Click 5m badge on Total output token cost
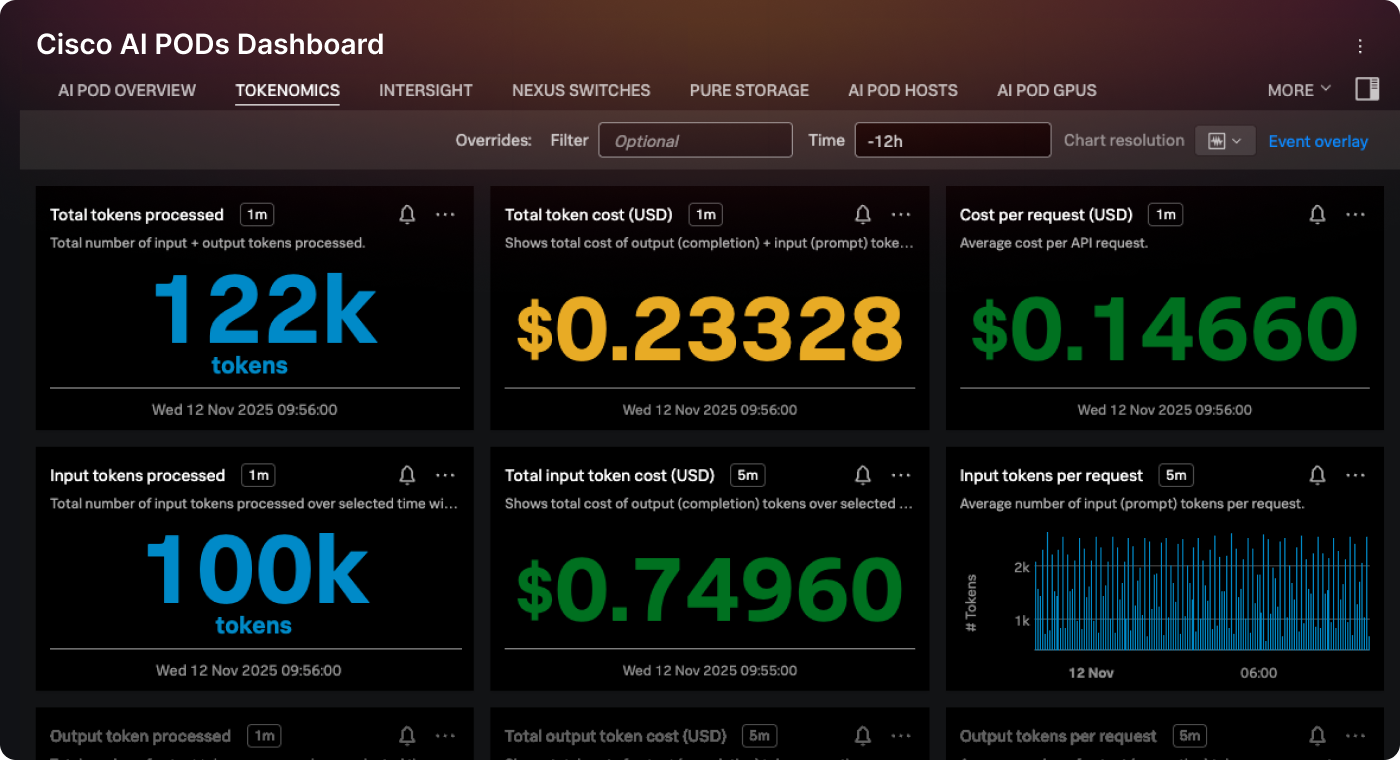 click(x=759, y=736)
